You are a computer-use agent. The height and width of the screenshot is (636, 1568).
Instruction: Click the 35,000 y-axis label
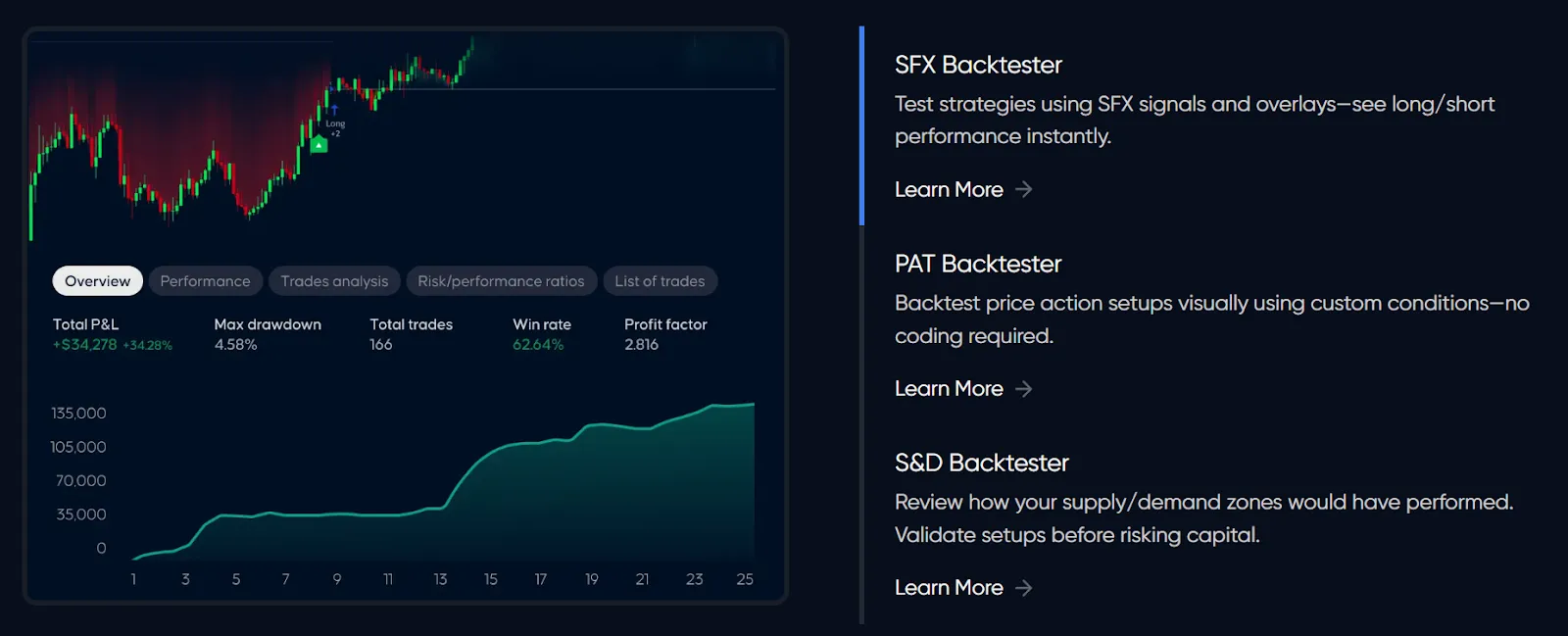click(81, 514)
